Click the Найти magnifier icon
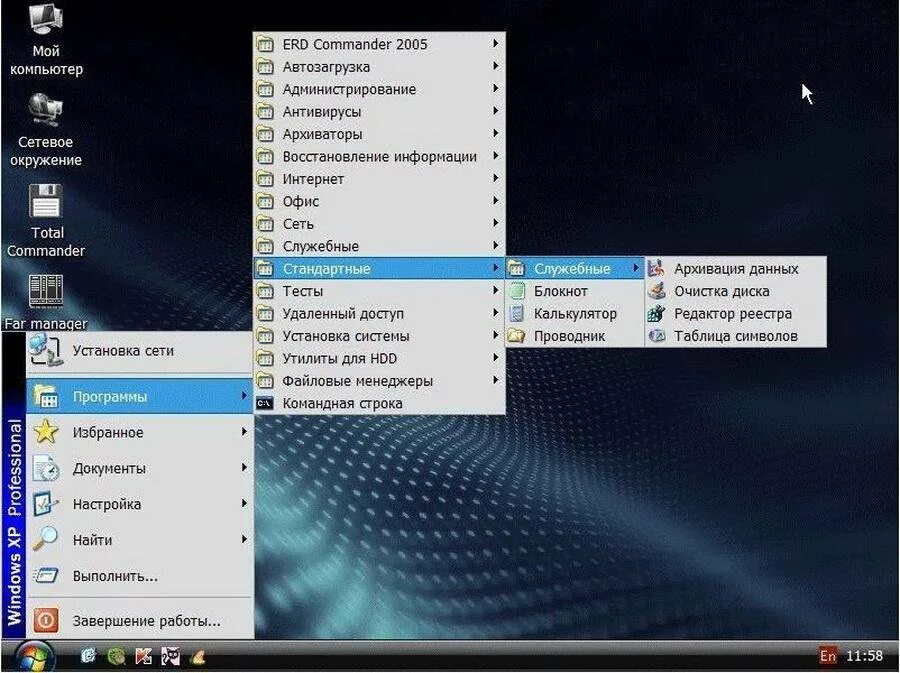The height and width of the screenshot is (673, 900). click(45, 539)
